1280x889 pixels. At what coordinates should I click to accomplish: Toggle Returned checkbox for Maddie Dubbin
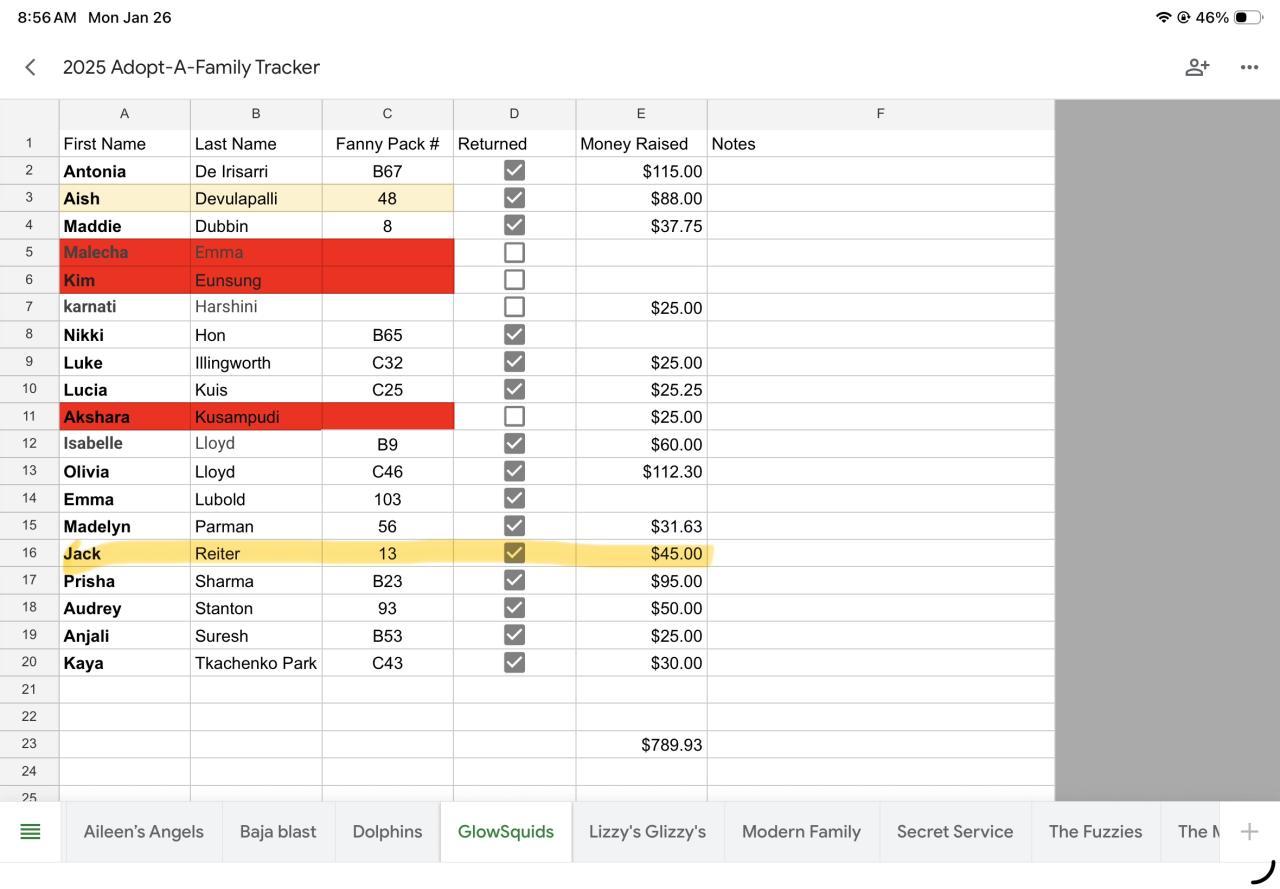tap(514, 225)
